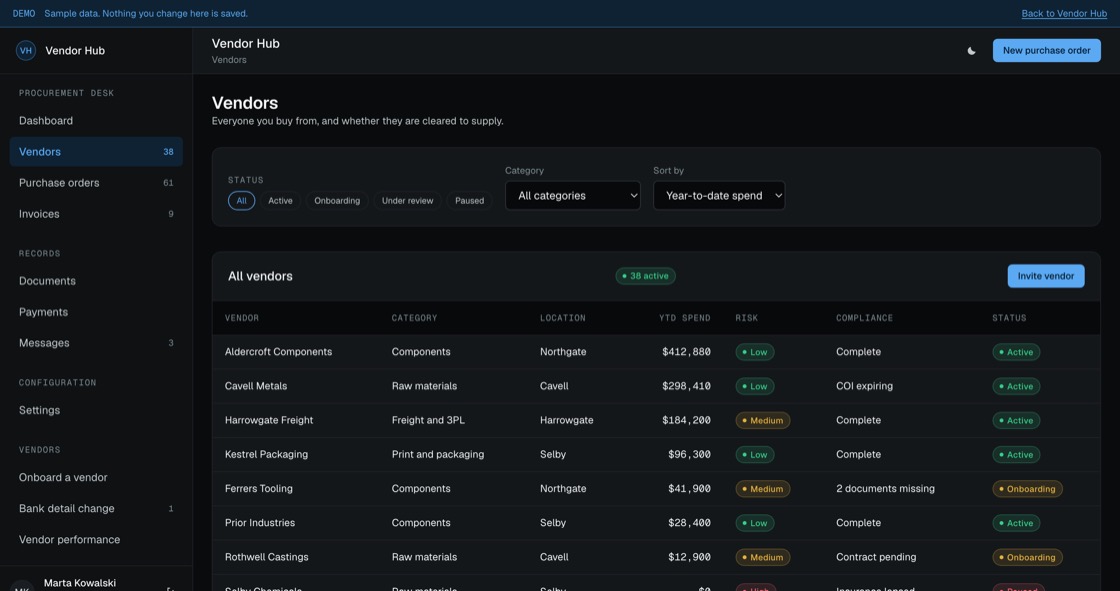This screenshot has height=591, width=1120.
Task: Toggle dark mode with the moon icon
Action: [971, 51]
